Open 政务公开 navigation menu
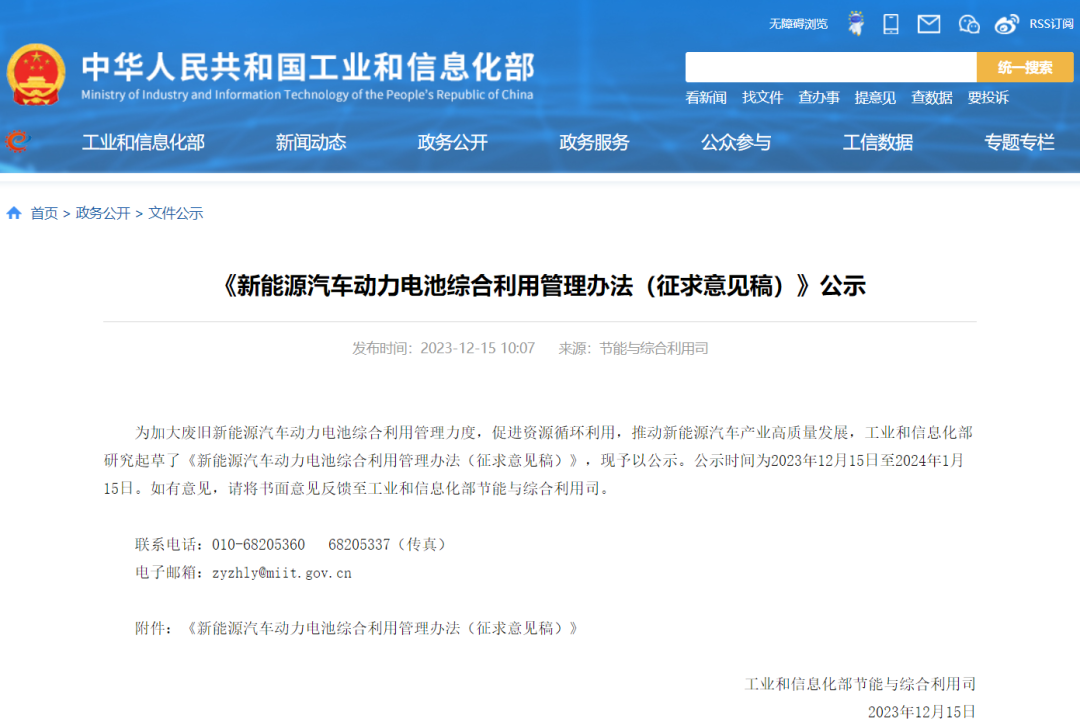The height and width of the screenshot is (722, 1080). 453,142
